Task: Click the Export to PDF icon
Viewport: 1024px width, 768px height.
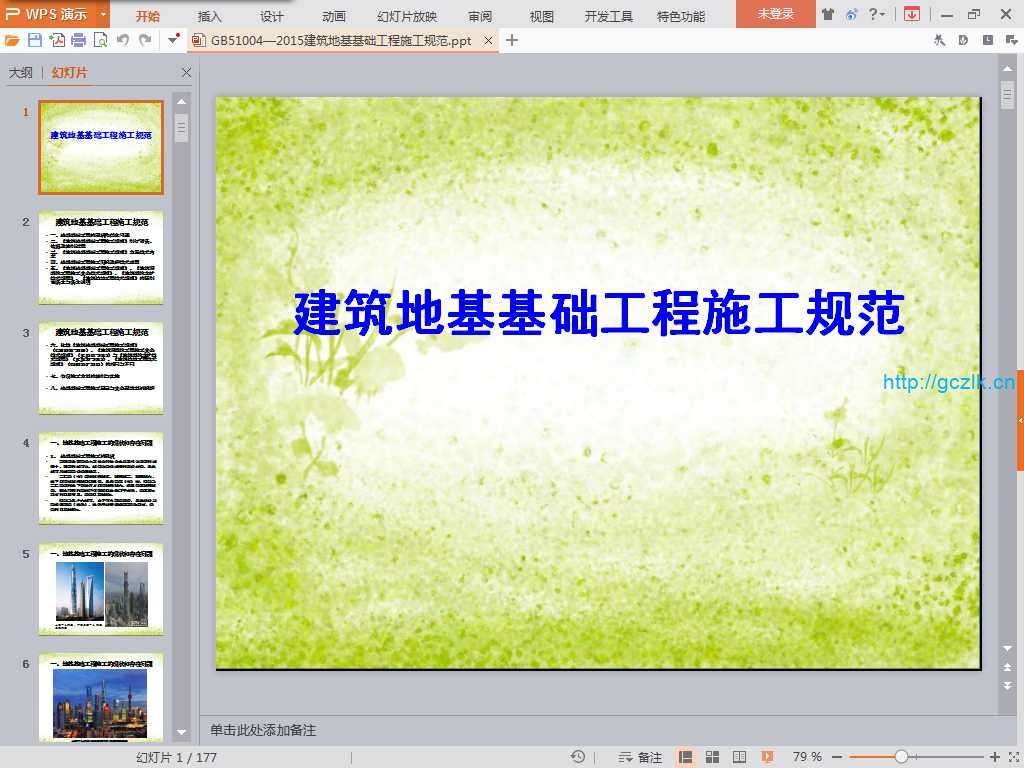Action: coord(57,40)
